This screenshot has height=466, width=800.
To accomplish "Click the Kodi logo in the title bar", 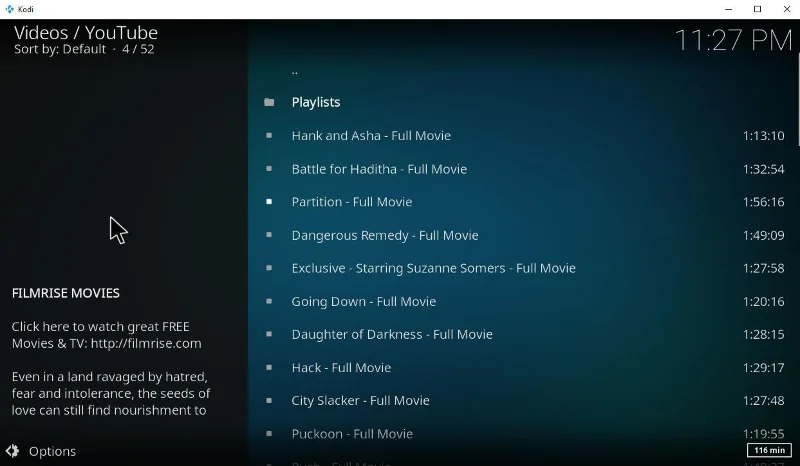I will point(9,9).
